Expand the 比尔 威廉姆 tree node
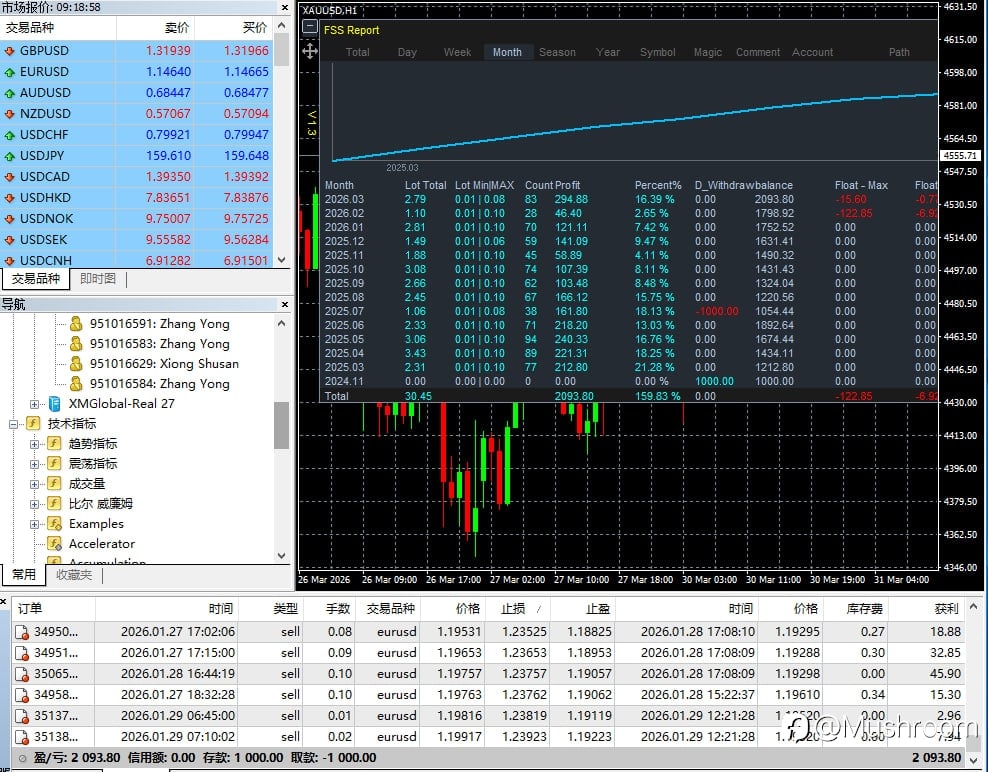The width and height of the screenshot is (988, 772). (x=34, y=504)
